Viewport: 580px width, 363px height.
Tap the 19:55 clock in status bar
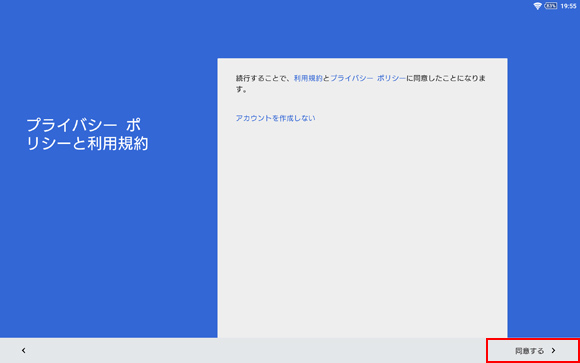[569, 6]
